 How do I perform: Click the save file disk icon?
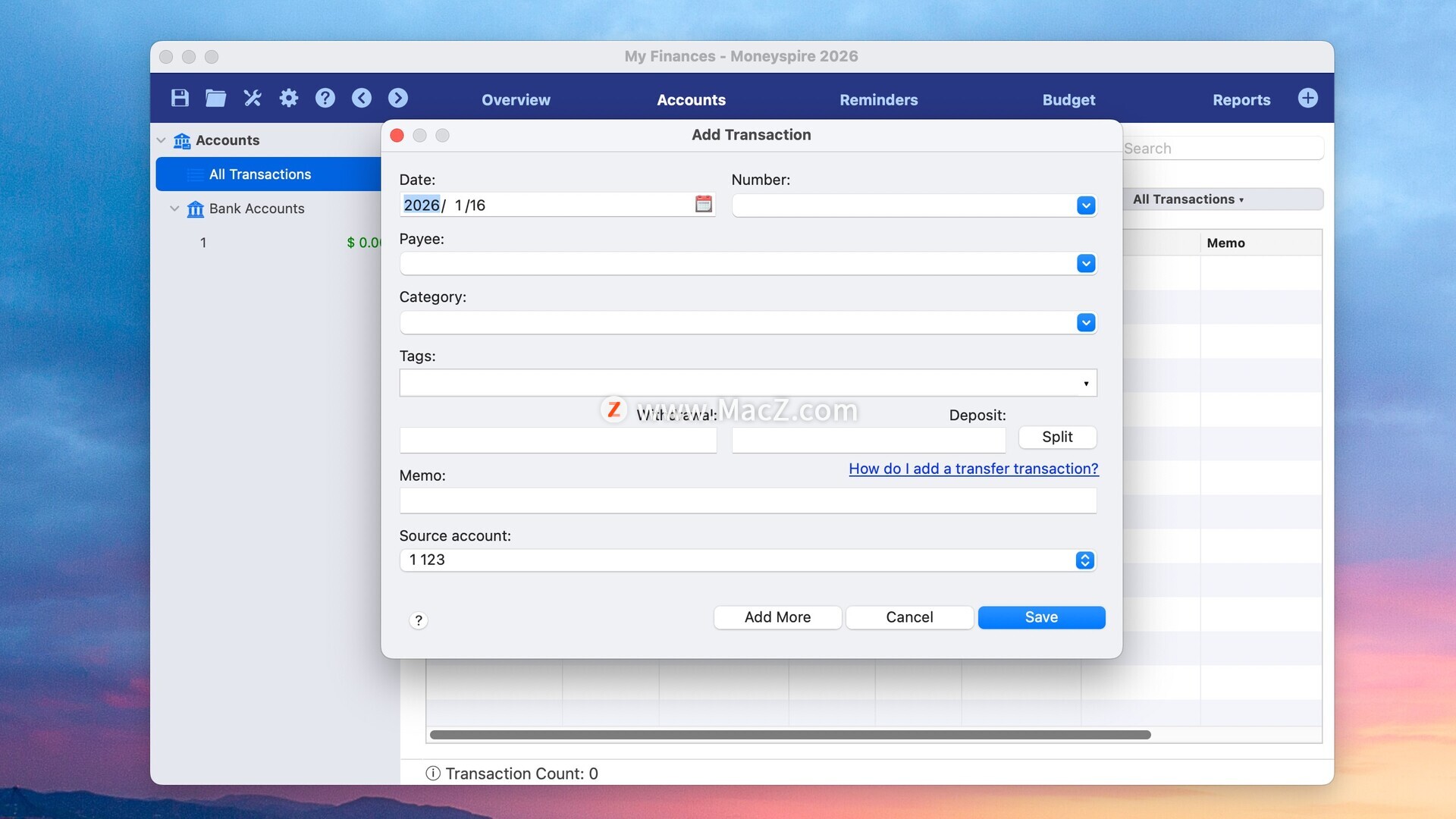coord(180,98)
